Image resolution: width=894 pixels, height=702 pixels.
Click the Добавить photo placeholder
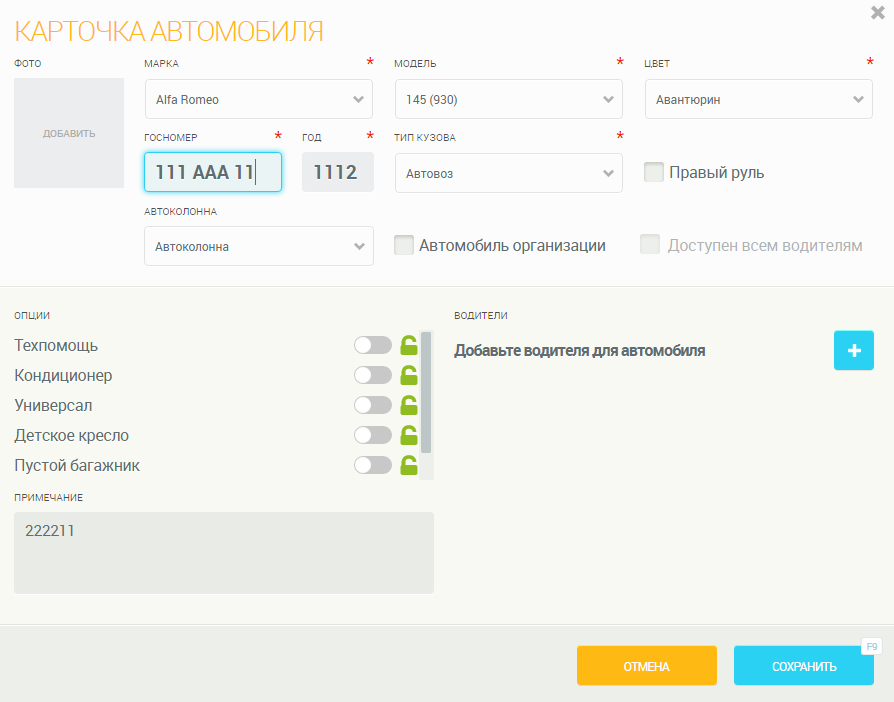click(69, 133)
